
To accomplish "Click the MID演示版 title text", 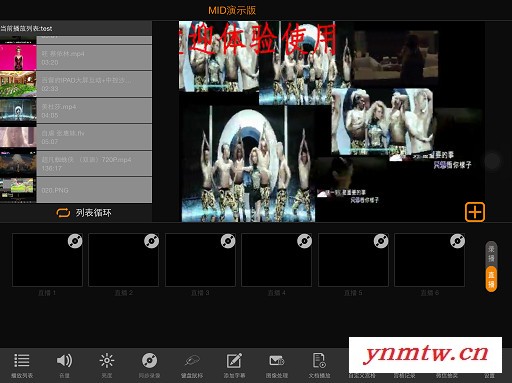I will point(232,10).
